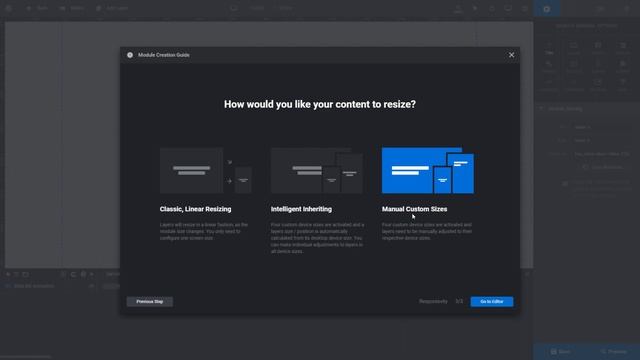Click the Intelligent Inheriting description text

coord(317,238)
